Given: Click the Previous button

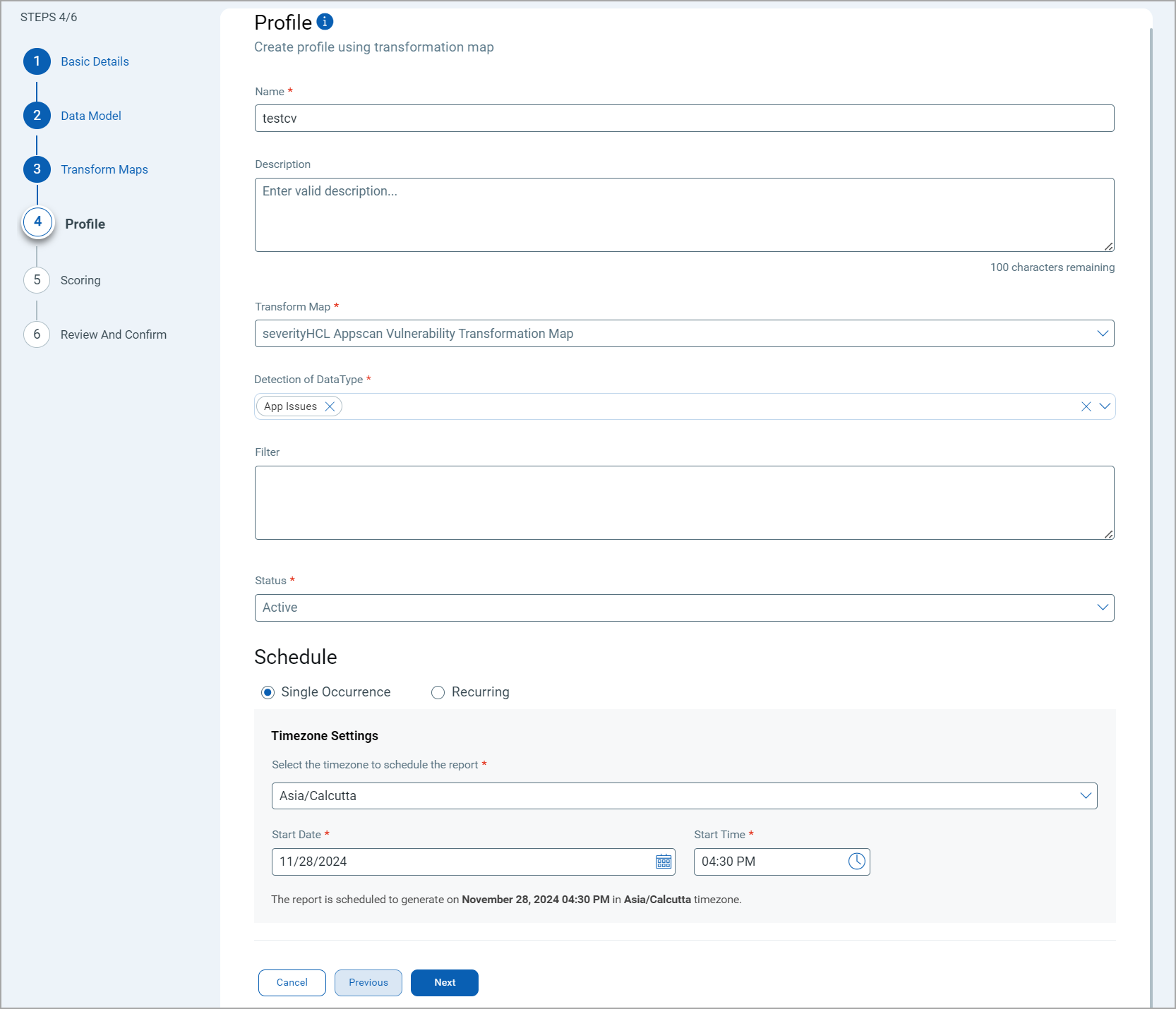Looking at the screenshot, I should pos(368,982).
